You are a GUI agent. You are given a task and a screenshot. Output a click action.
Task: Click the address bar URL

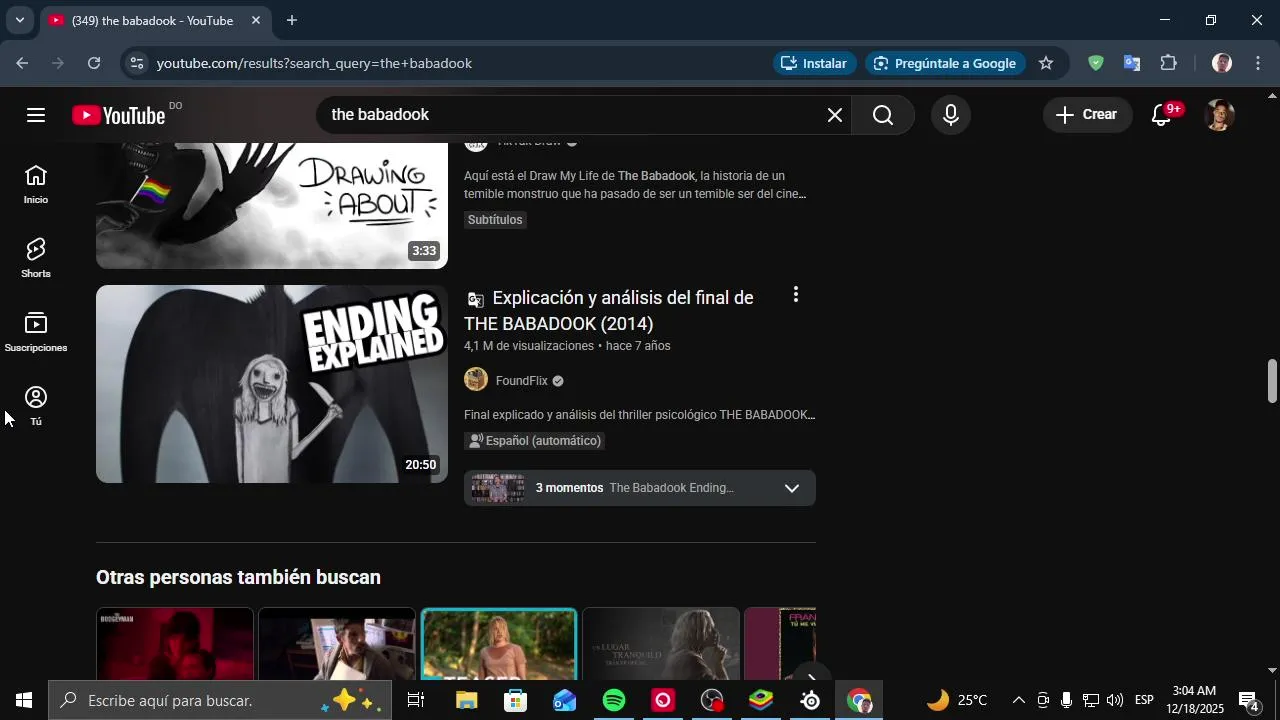tap(314, 63)
